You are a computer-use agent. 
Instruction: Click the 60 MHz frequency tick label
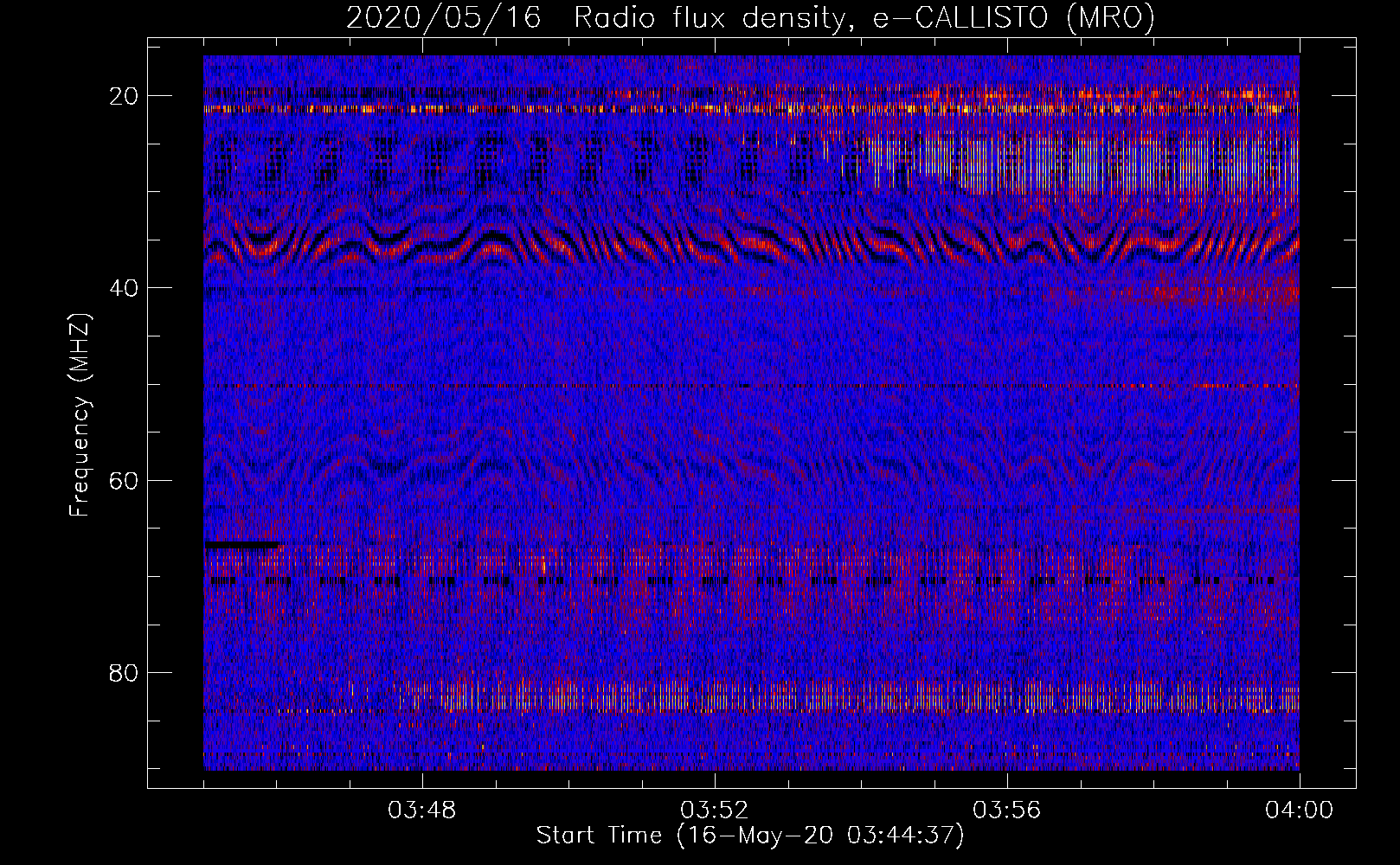(124, 480)
